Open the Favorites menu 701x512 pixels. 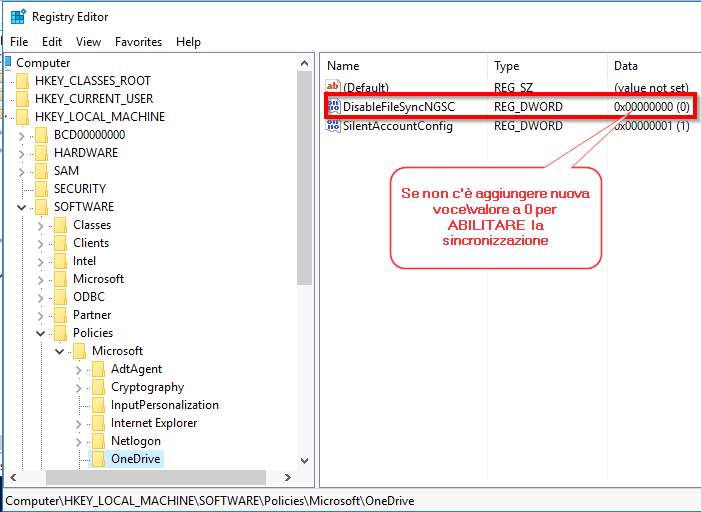tap(139, 42)
